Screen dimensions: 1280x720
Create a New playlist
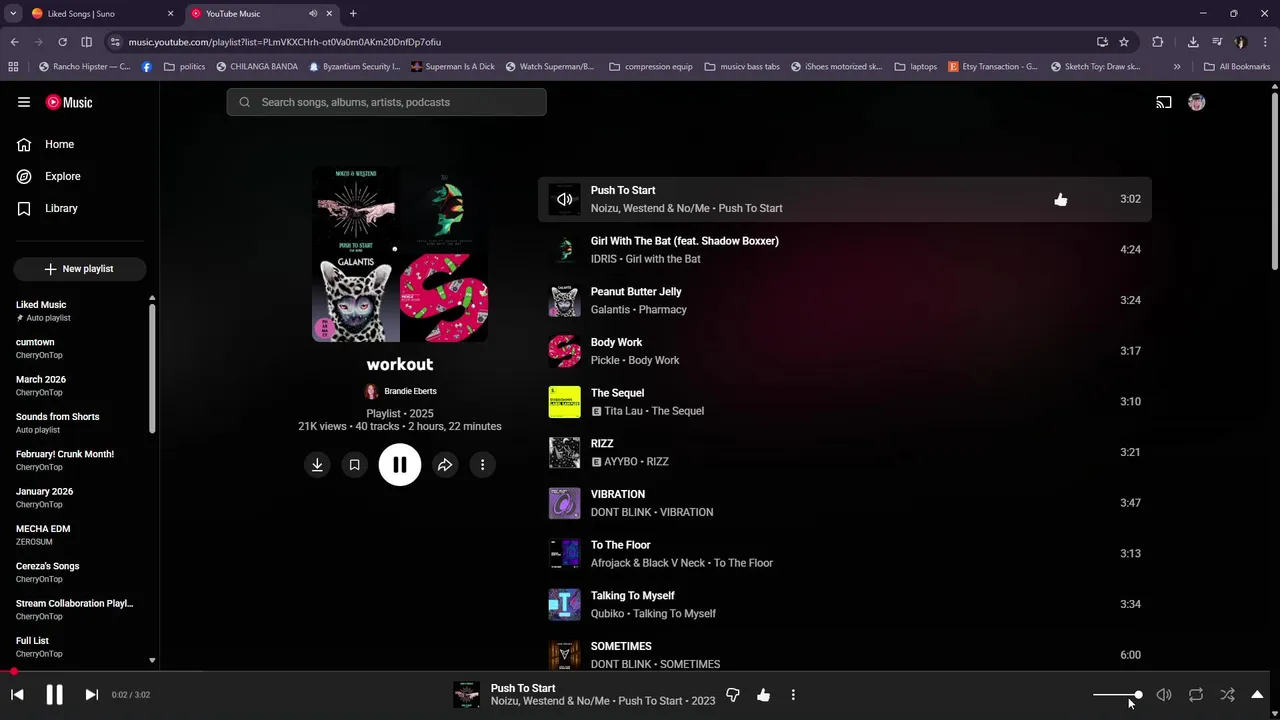(80, 269)
